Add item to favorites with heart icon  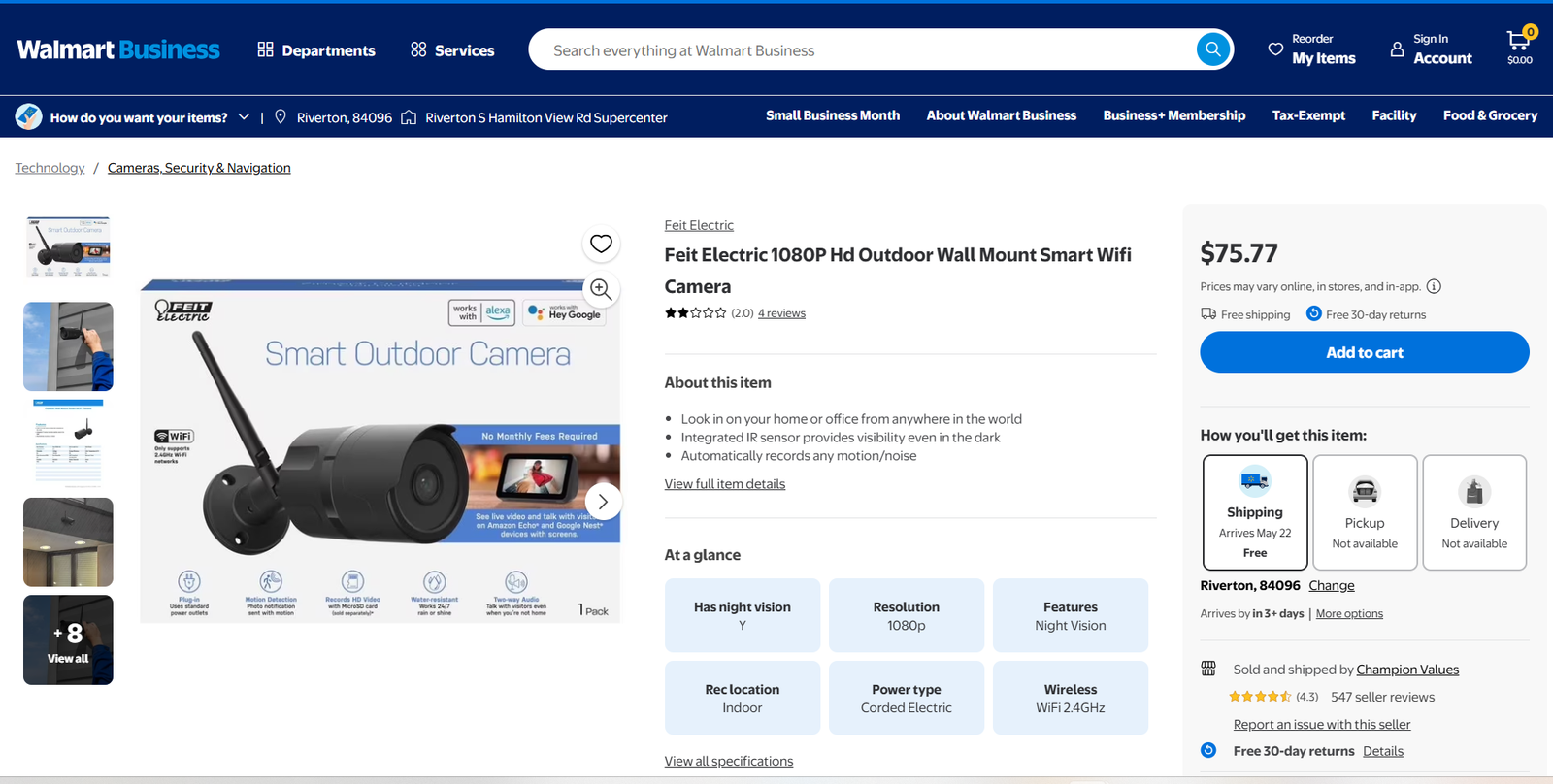601,244
